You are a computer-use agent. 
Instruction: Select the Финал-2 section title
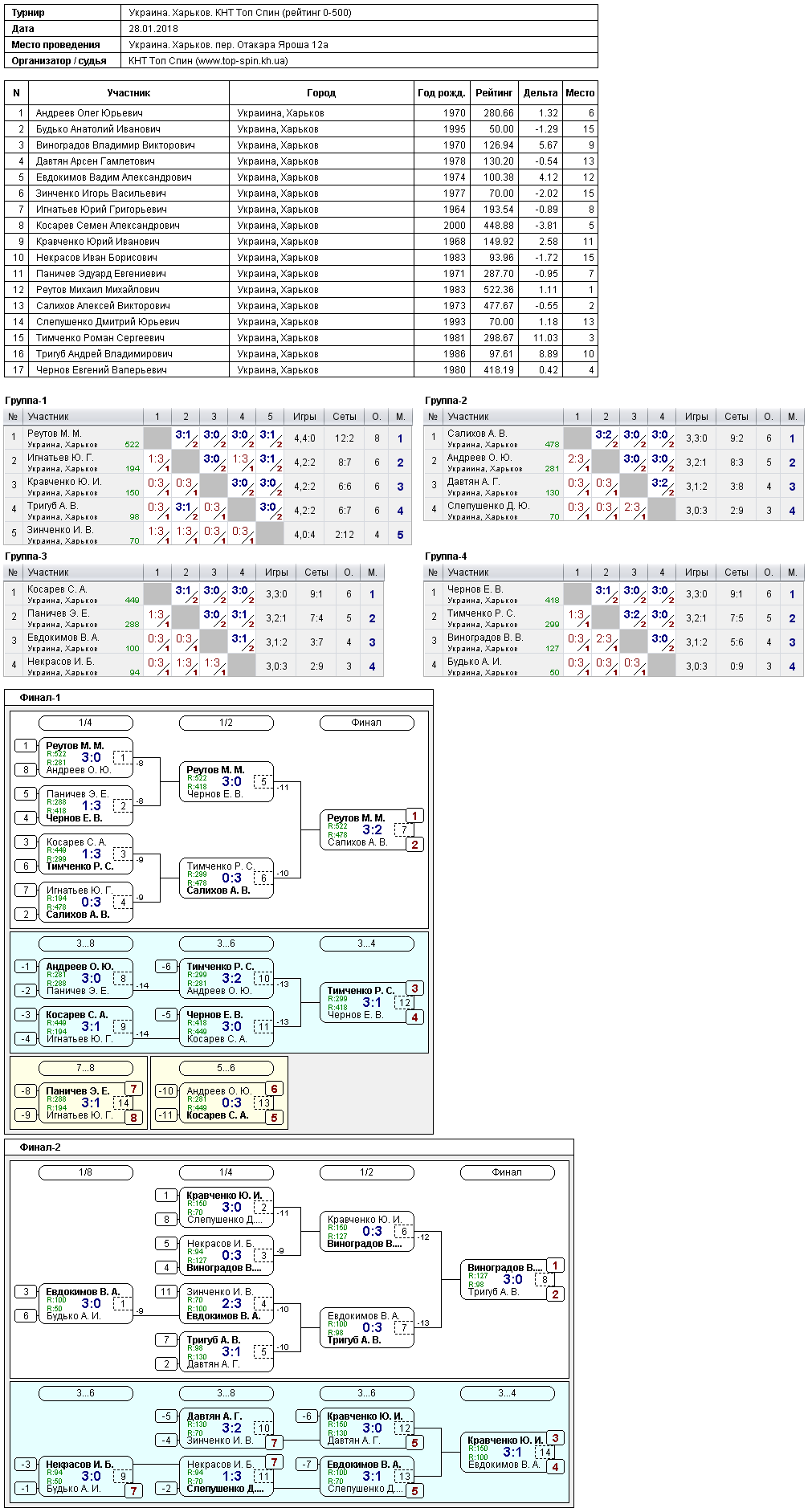tap(40, 1147)
